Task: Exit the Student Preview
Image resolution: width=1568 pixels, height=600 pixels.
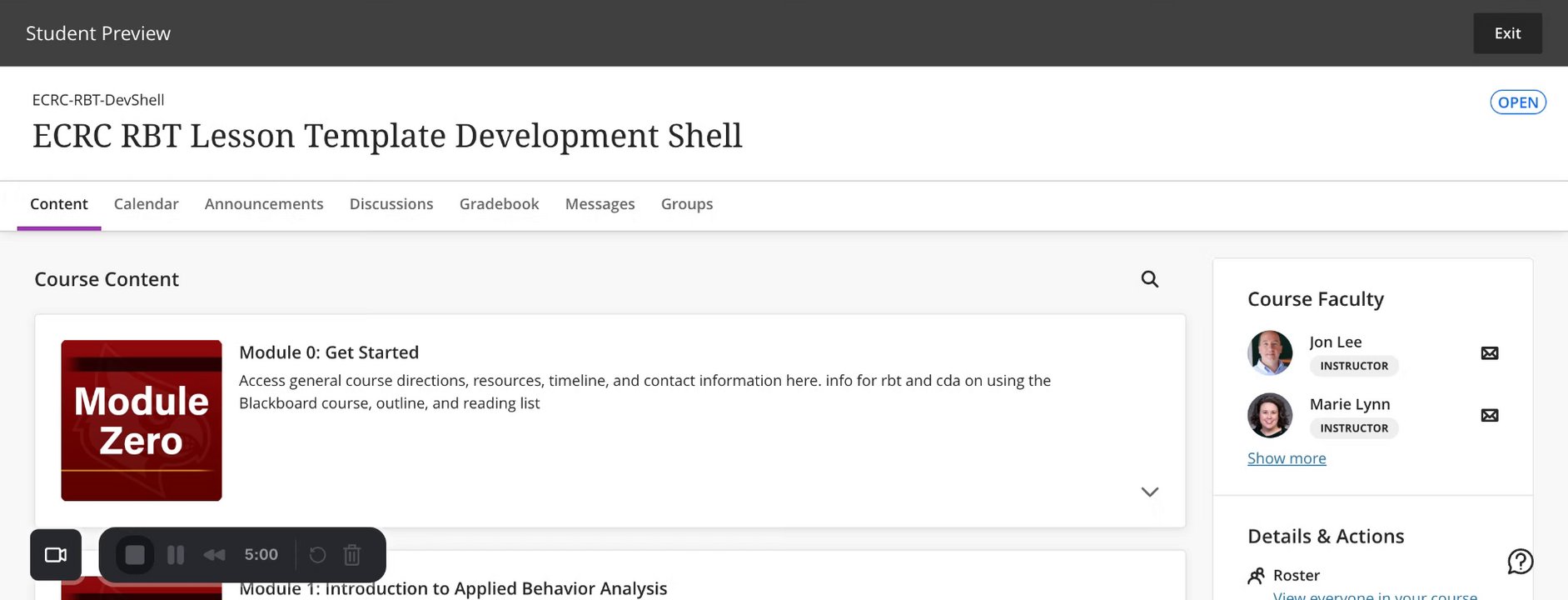Action: click(1507, 33)
